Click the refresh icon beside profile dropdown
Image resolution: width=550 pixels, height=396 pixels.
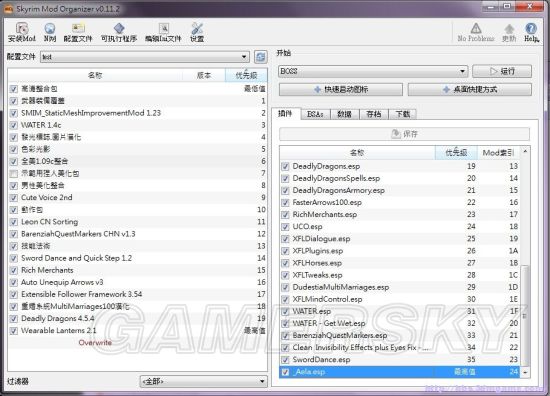[x=260, y=57]
